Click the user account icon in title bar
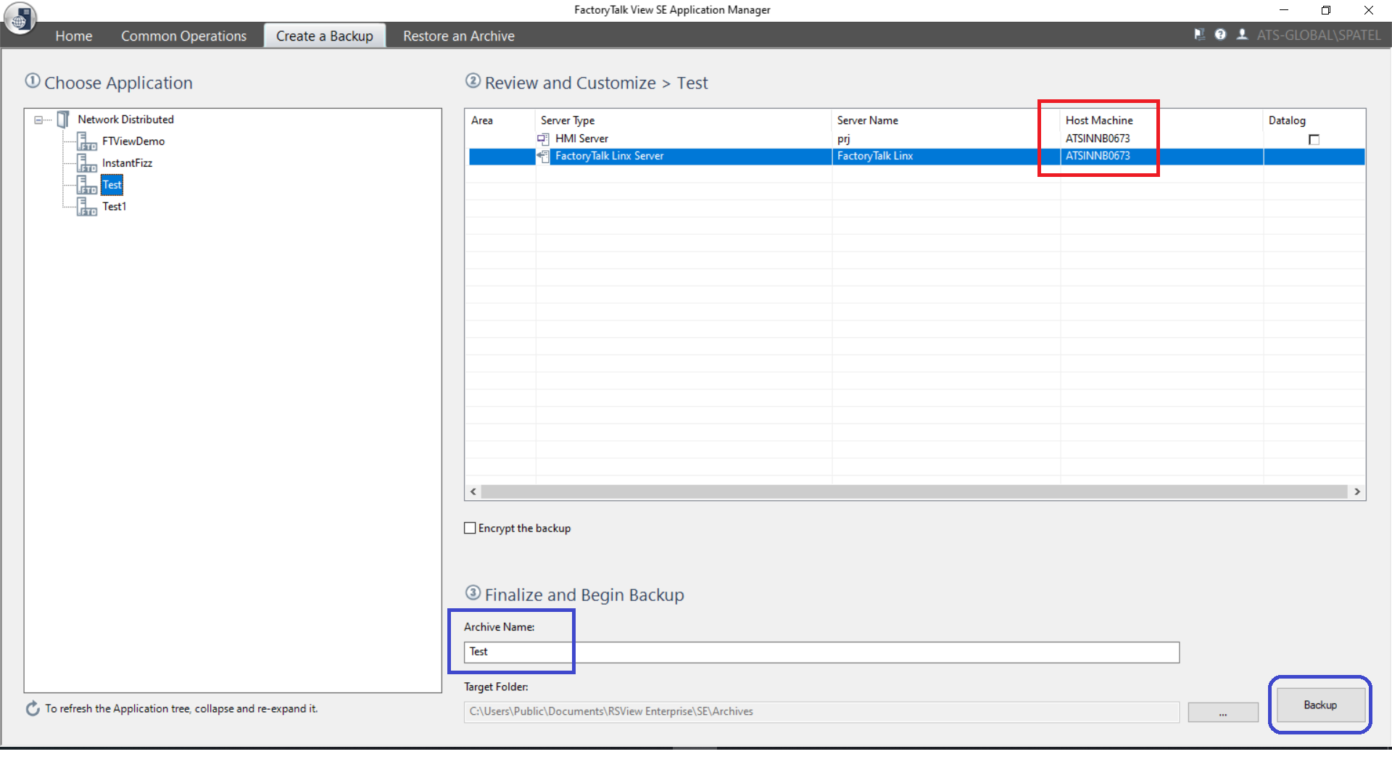Viewport: 1392px width, 783px height. 1242,34
